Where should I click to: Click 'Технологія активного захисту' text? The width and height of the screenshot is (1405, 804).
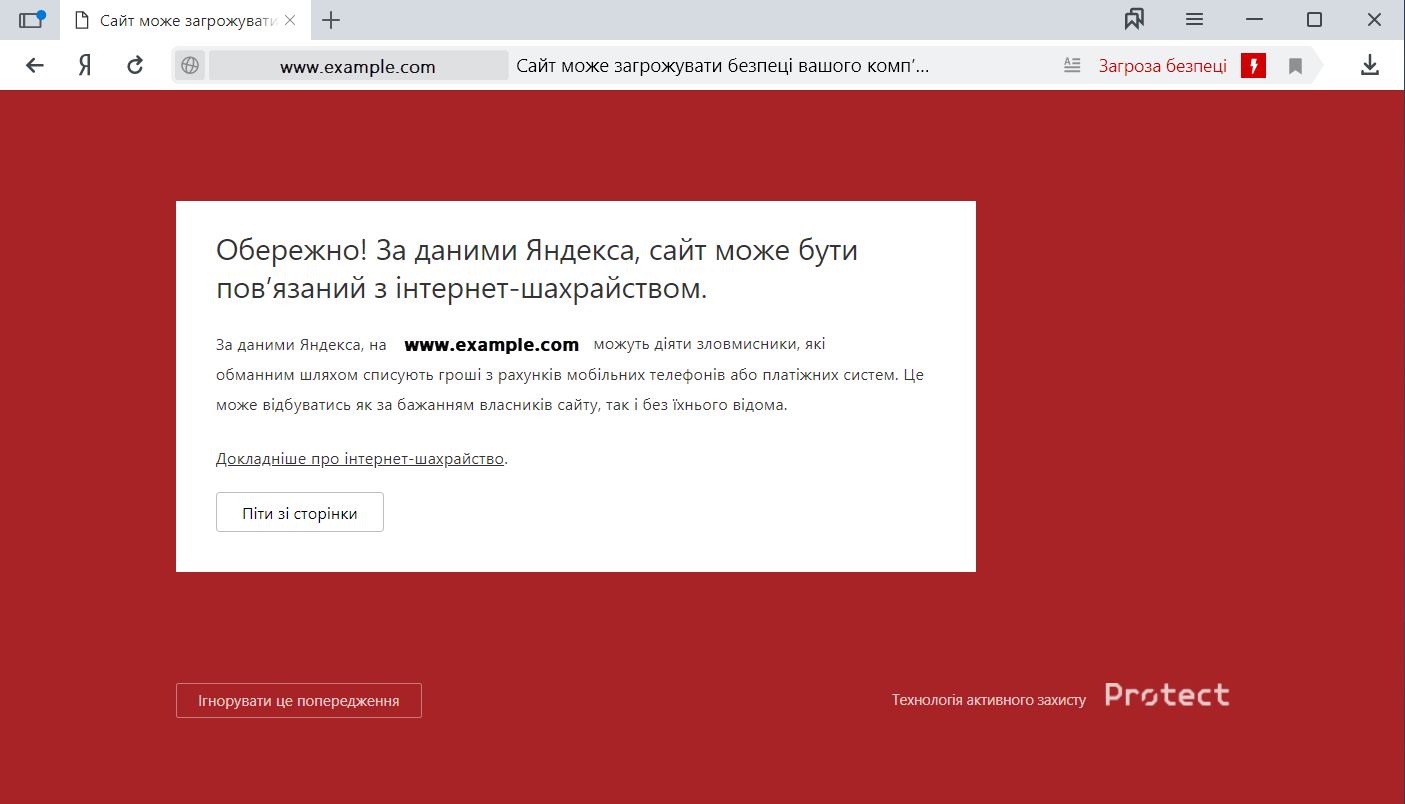(989, 700)
